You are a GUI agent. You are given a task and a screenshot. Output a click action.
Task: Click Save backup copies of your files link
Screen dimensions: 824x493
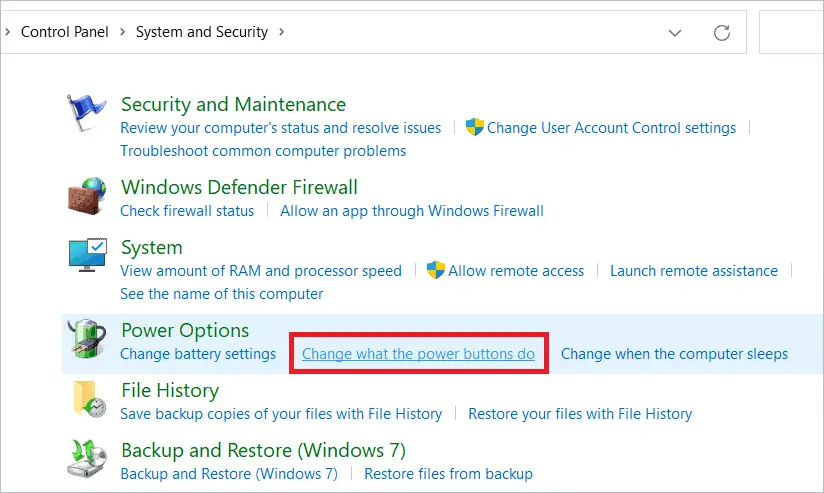point(281,414)
